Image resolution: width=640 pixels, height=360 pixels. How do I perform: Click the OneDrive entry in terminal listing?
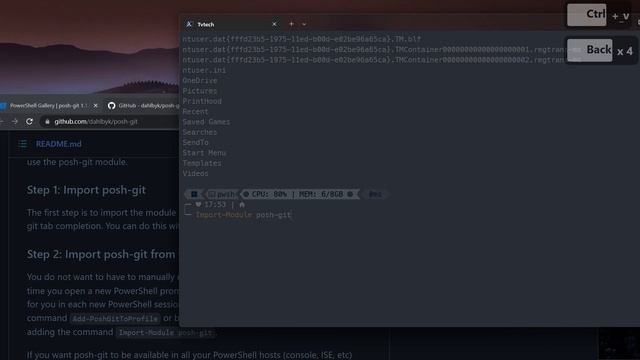[x=200, y=80]
